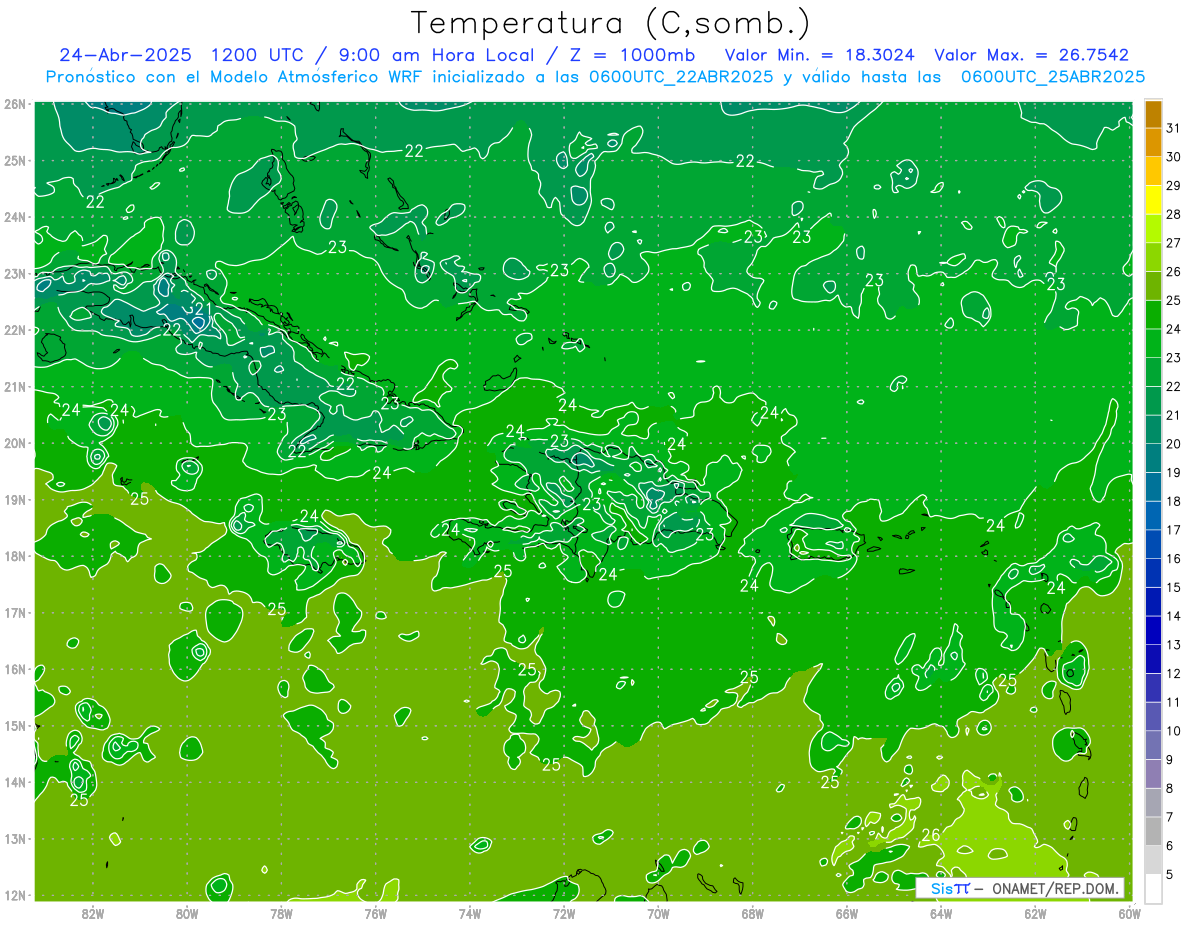Screen dimensions: 1200x927
Task: Click the legend value label 5
Action: point(1171,874)
